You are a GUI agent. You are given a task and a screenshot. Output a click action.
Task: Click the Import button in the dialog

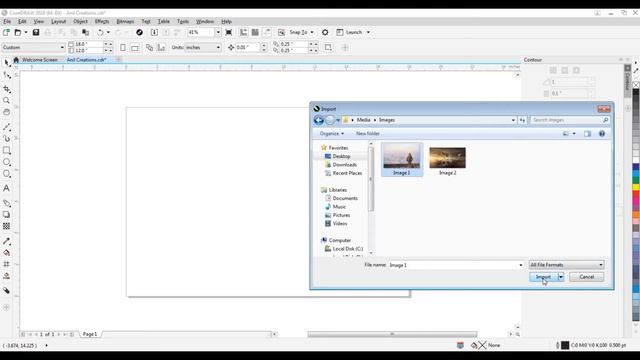tap(543, 277)
